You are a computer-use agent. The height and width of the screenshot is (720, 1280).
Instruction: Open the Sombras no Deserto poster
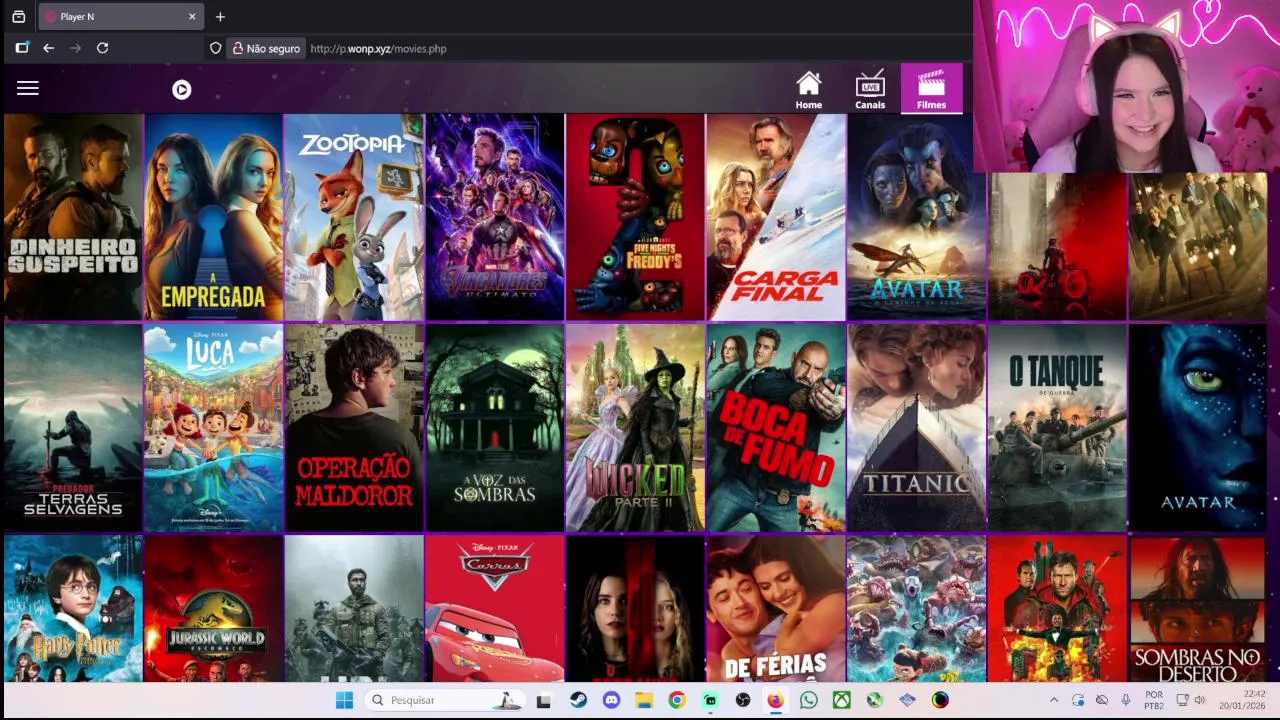pos(1198,608)
